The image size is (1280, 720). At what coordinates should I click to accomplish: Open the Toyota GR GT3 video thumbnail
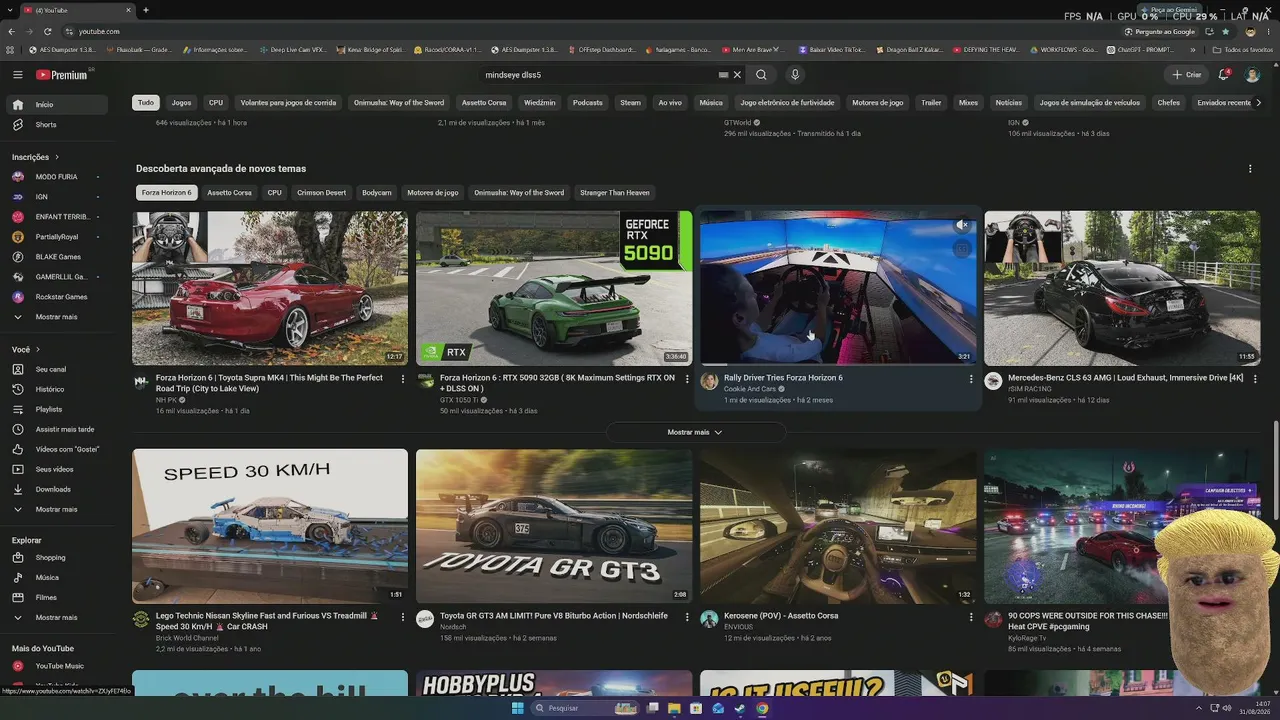pyautogui.click(x=554, y=526)
